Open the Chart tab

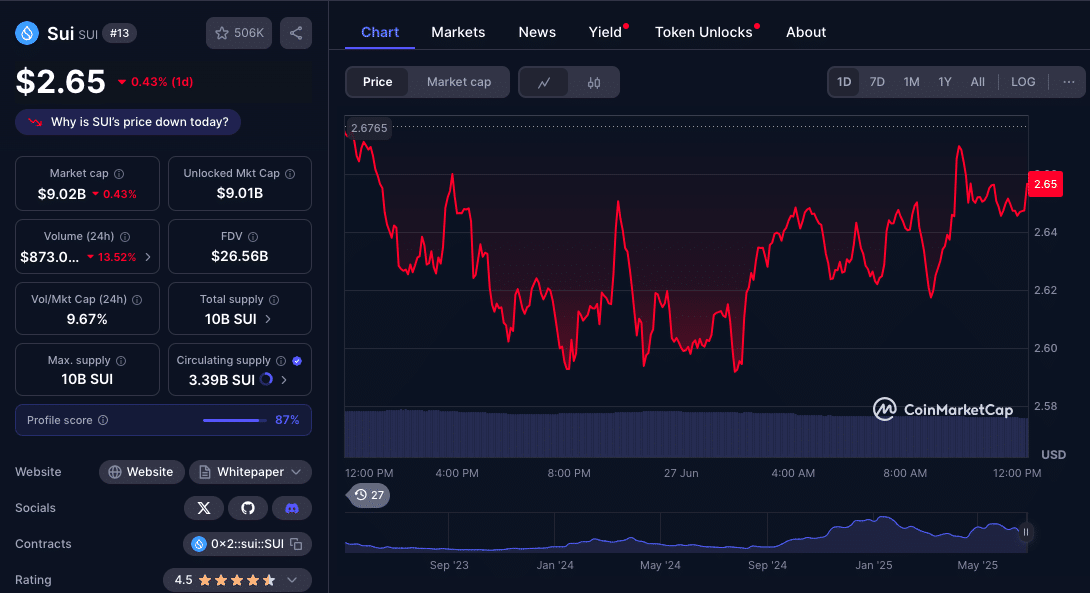click(x=380, y=32)
